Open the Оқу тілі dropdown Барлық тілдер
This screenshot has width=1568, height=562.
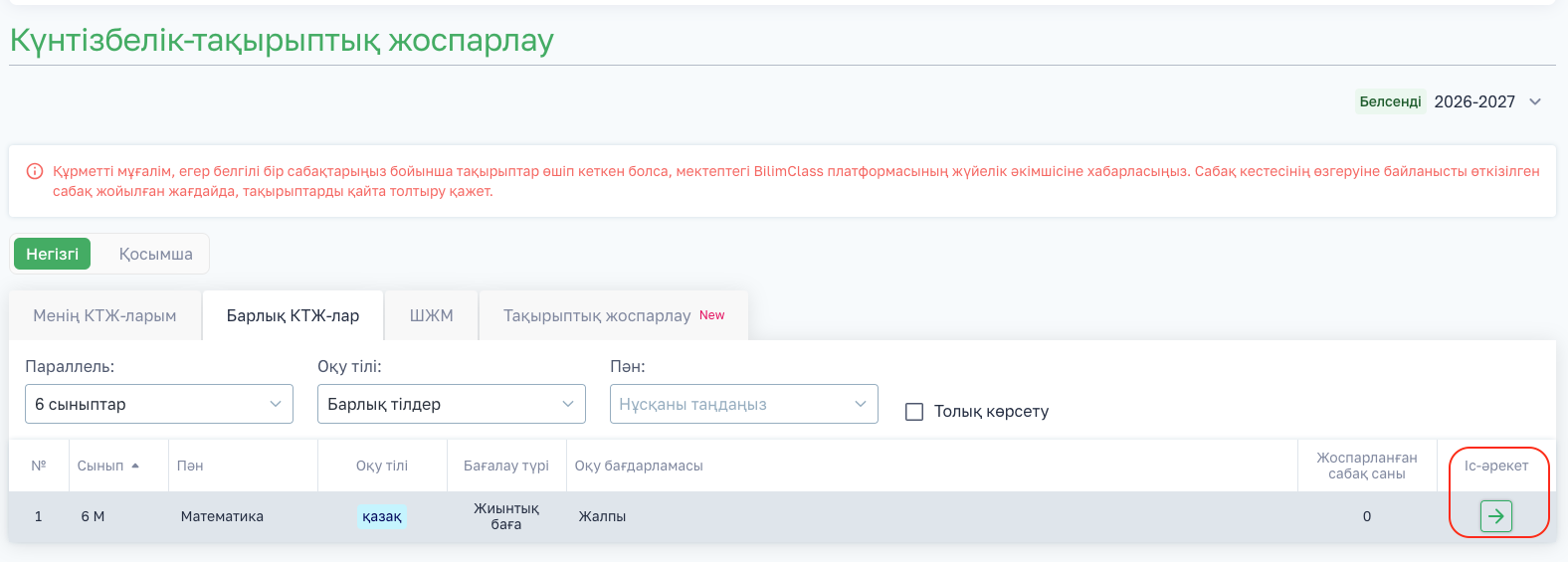tap(452, 404)
